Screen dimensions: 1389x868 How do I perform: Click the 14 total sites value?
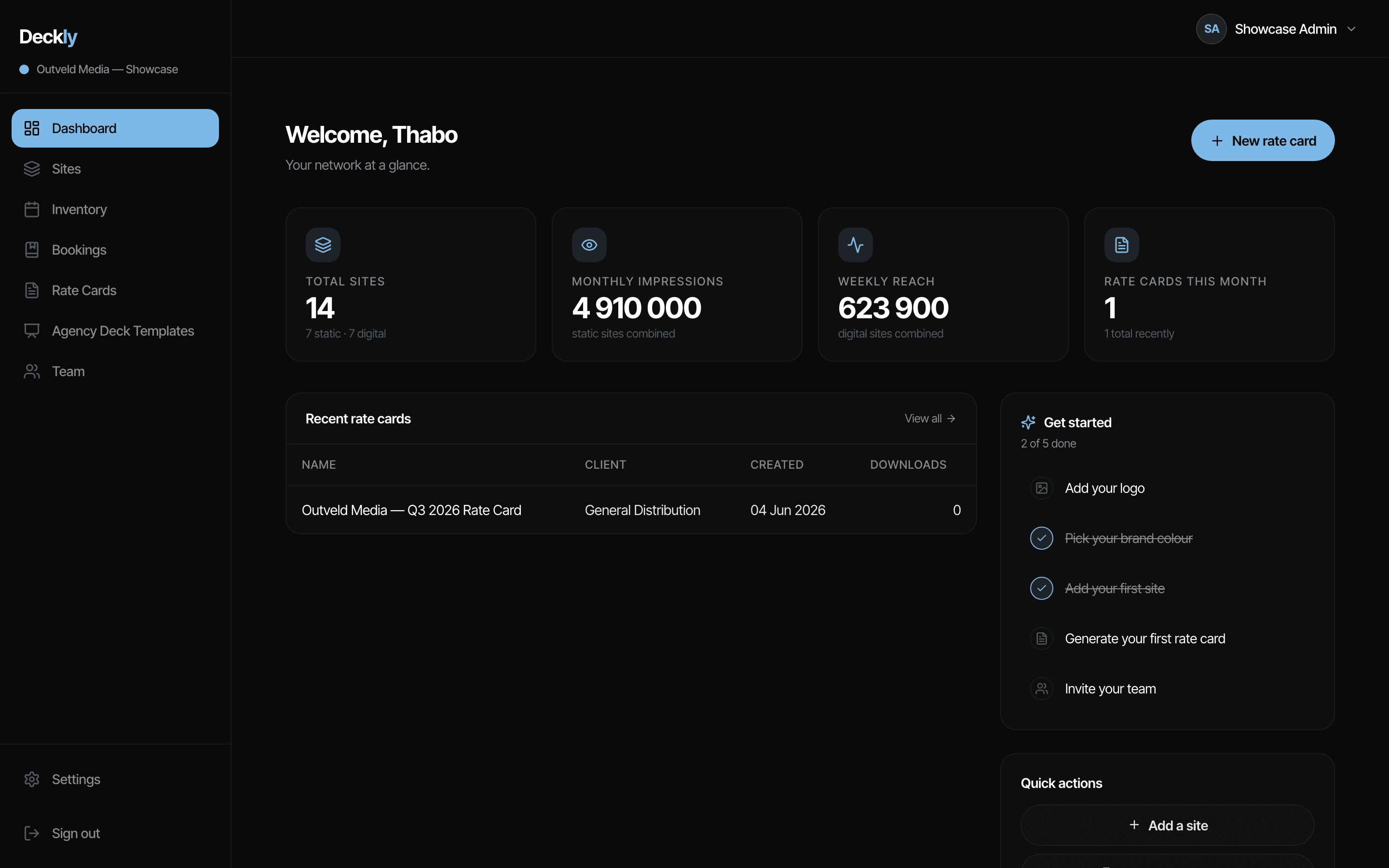[x=320, y=308]
